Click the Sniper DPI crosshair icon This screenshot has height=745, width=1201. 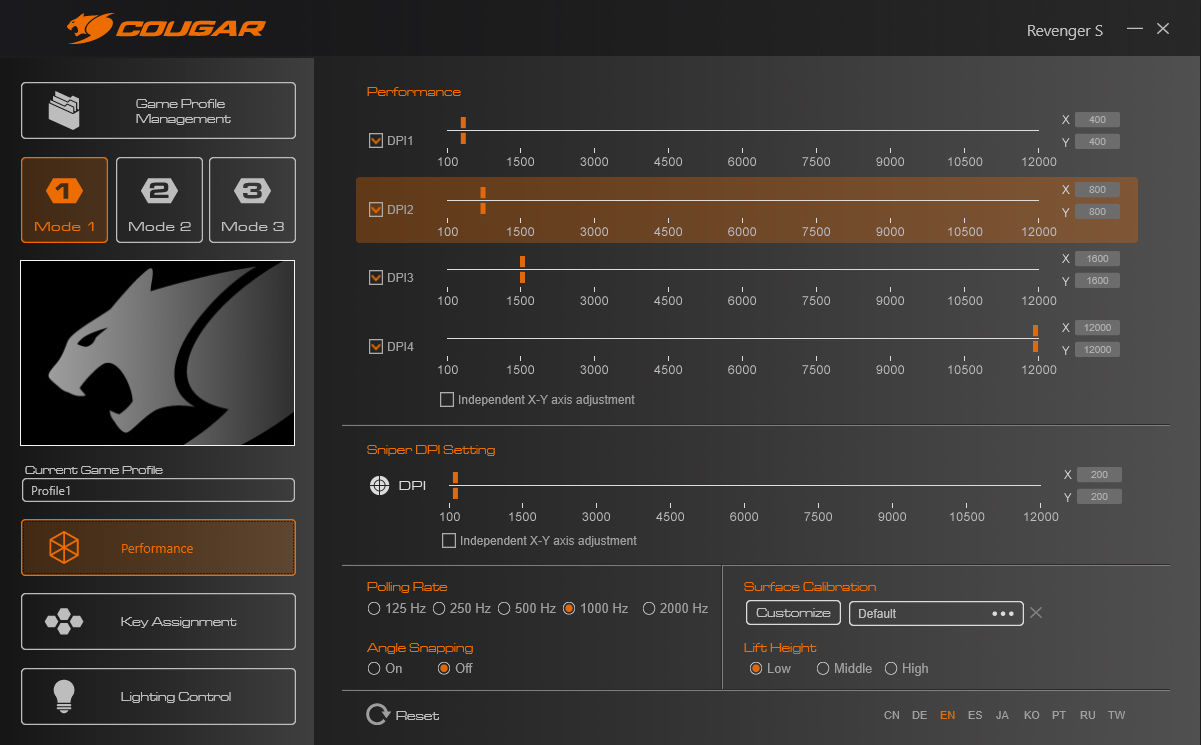(x=379, y=485)
